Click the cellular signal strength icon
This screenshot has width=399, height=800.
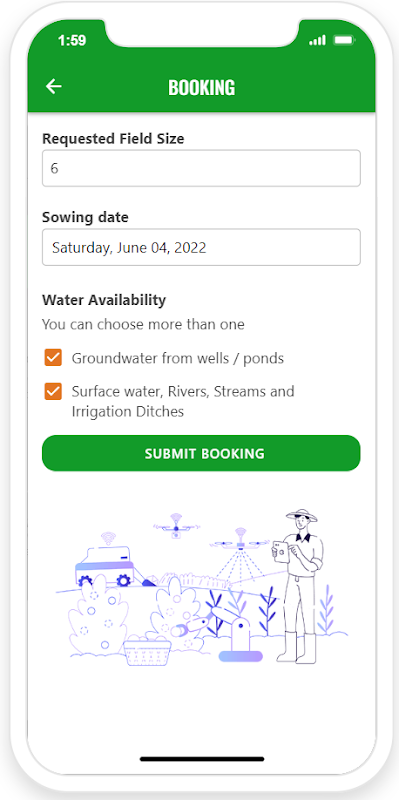[317, 40]
